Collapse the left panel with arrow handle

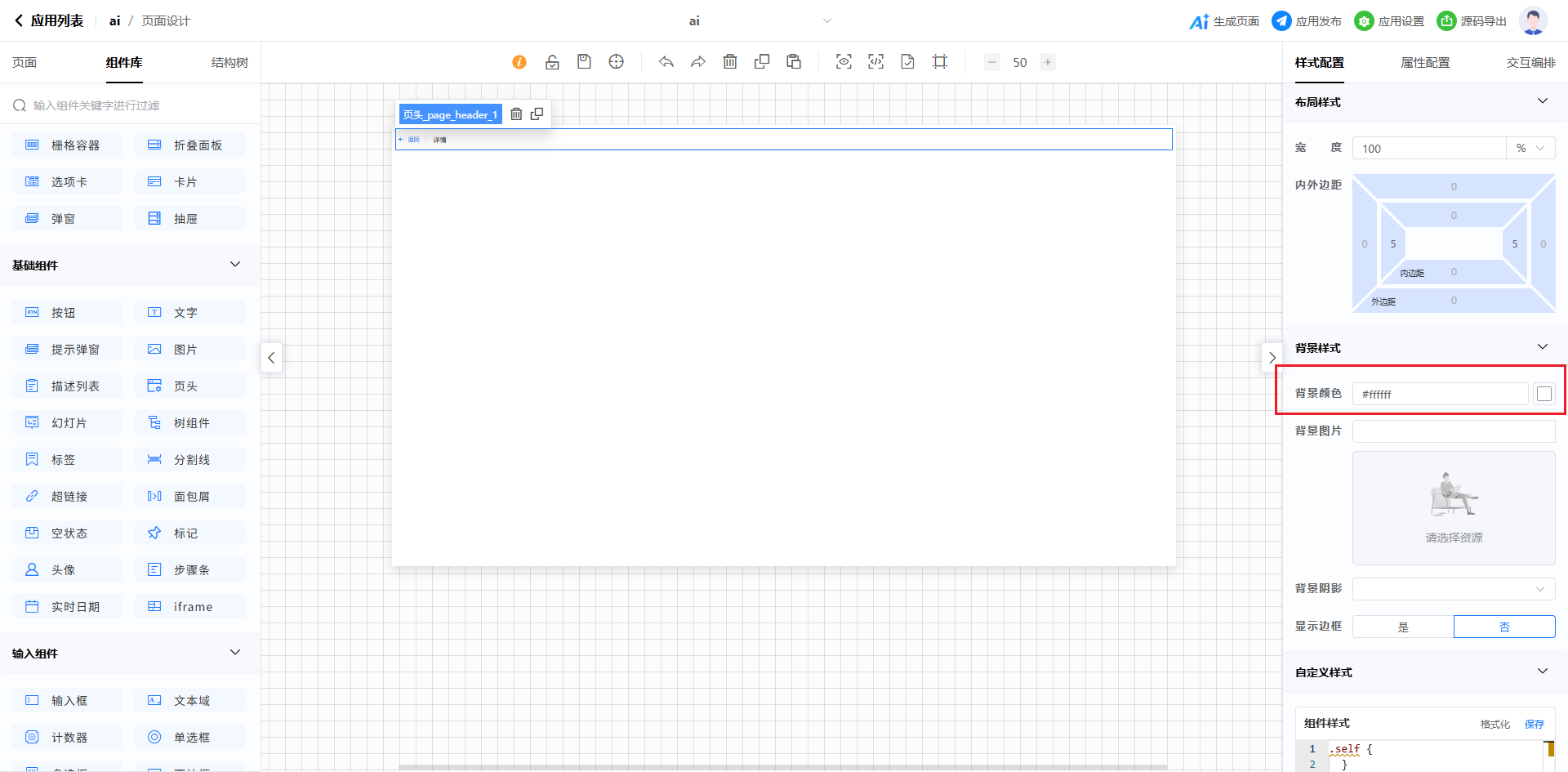tap(271, 358)
